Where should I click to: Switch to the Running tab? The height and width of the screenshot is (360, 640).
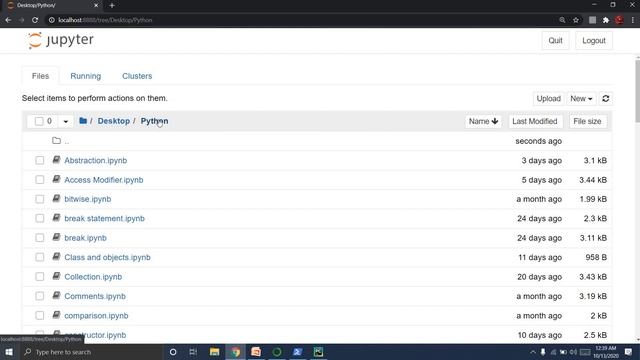click(86, 76)
